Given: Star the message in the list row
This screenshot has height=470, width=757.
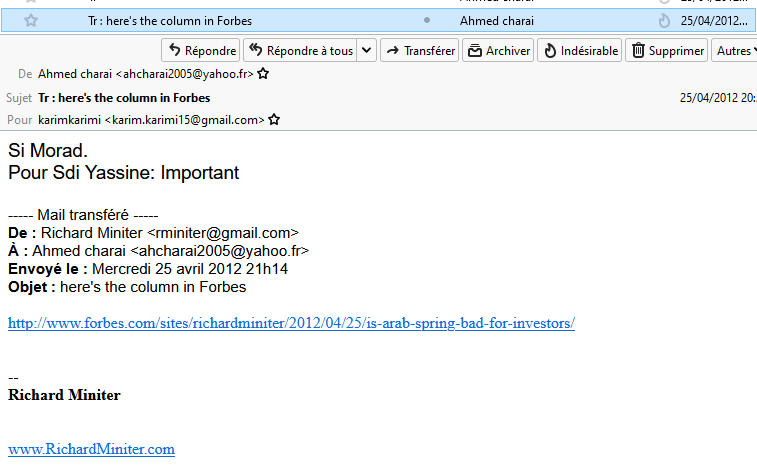Looking at the screenshot, I should pos(31,20).
